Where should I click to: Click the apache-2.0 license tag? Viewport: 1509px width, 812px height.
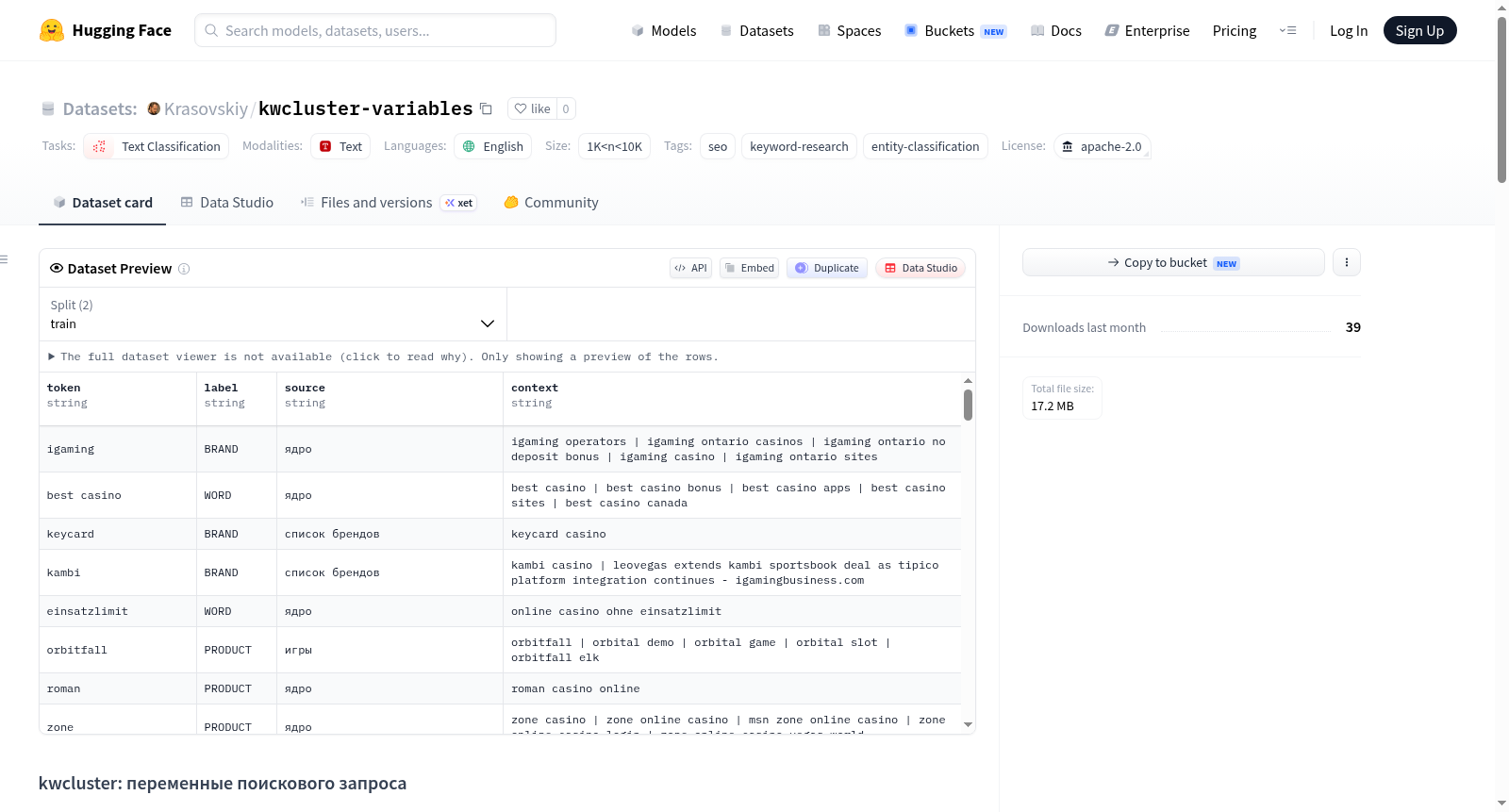[x=1102, y=146]
